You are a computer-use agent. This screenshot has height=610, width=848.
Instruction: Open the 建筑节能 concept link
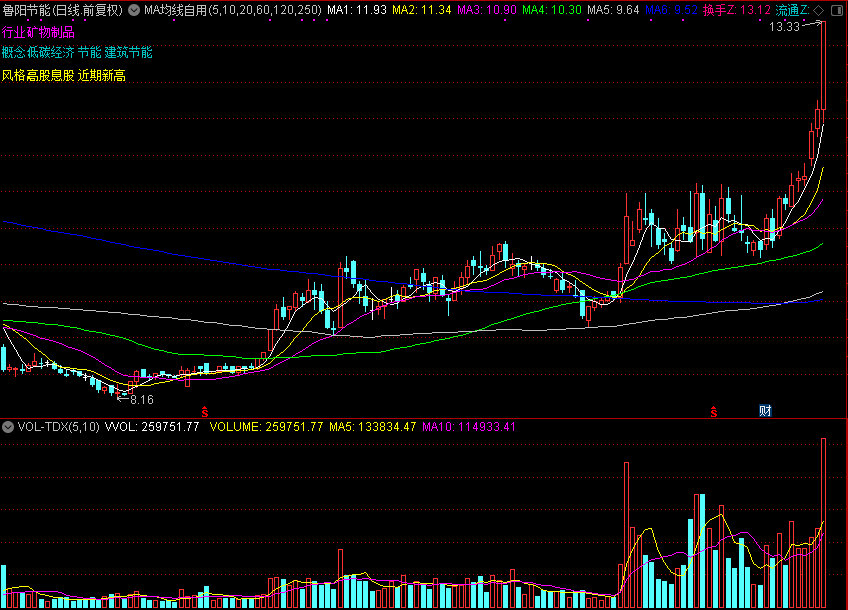tap(129, 52)
